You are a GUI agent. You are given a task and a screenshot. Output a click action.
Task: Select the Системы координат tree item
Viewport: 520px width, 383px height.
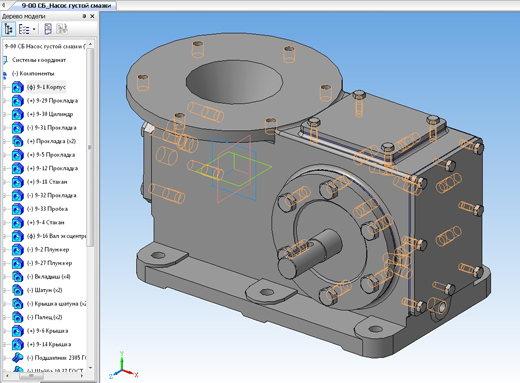(39, 60)
